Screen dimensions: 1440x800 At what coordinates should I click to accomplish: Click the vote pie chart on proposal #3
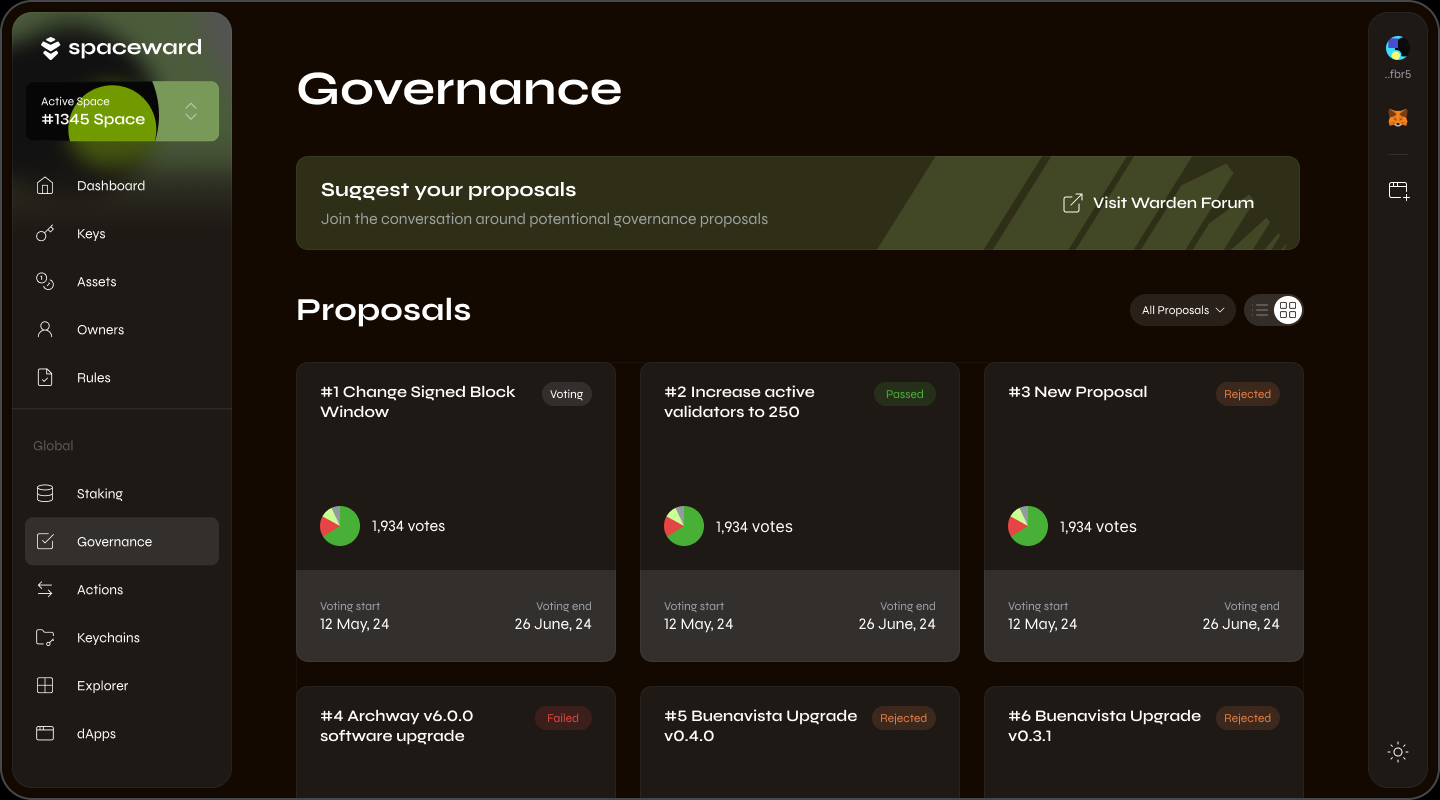[1028, 526]
